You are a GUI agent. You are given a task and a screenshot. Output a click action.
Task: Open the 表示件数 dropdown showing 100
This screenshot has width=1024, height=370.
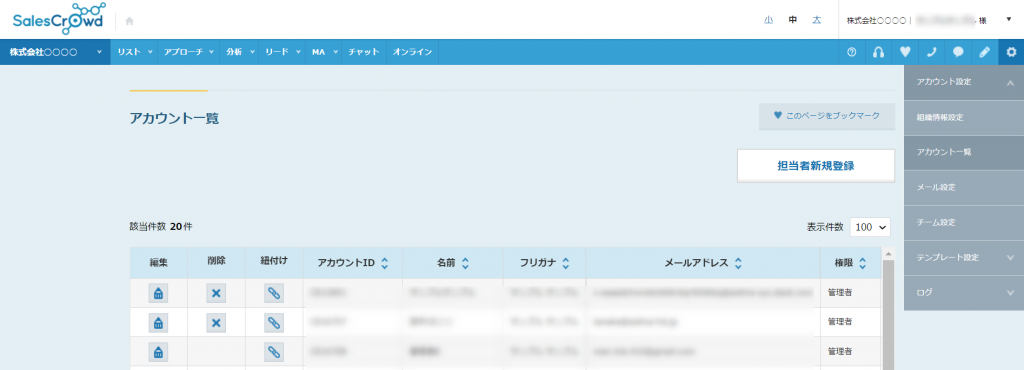click(x=870, y=227)
